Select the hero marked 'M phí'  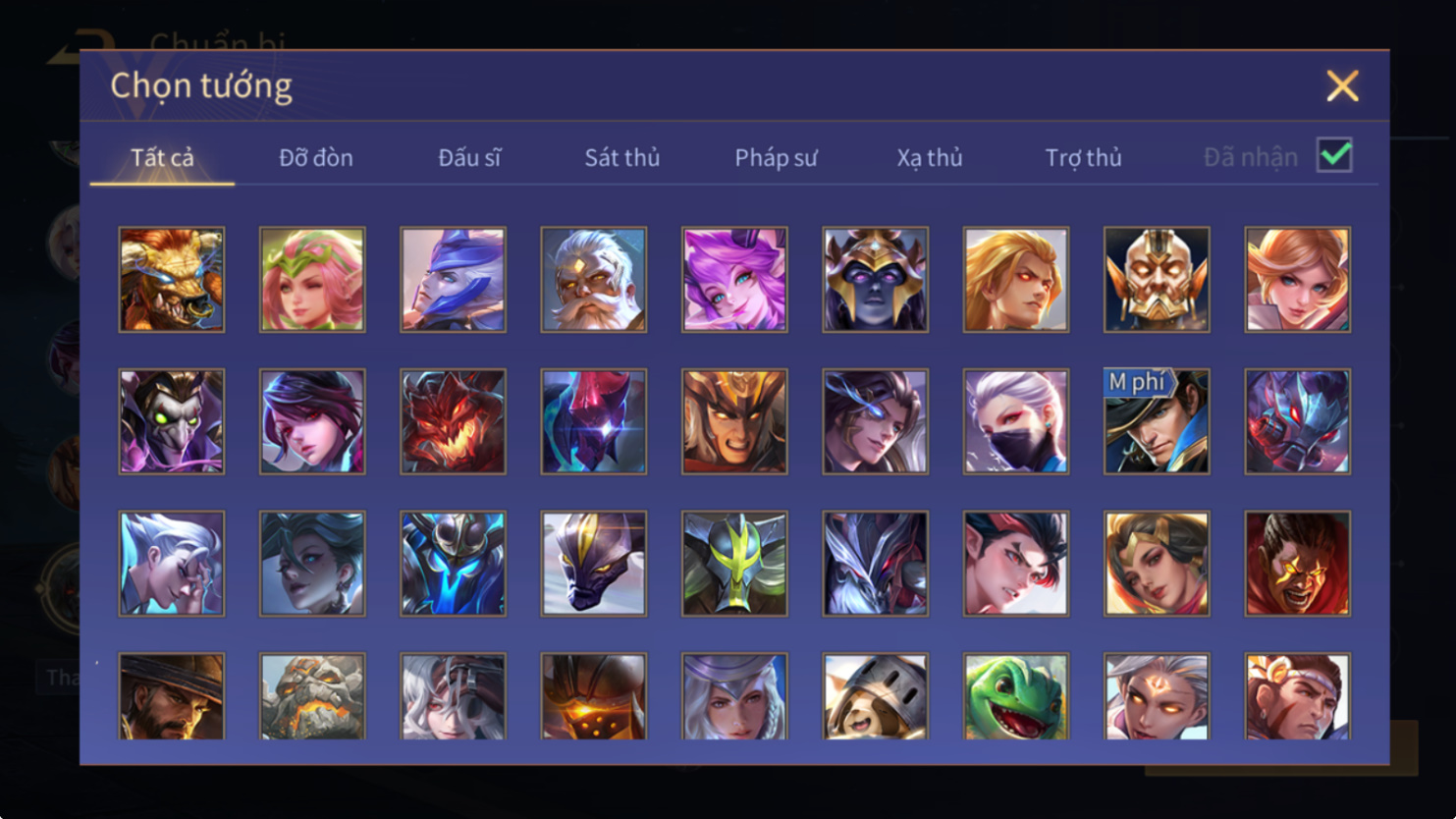click(x=1157, y=421)
